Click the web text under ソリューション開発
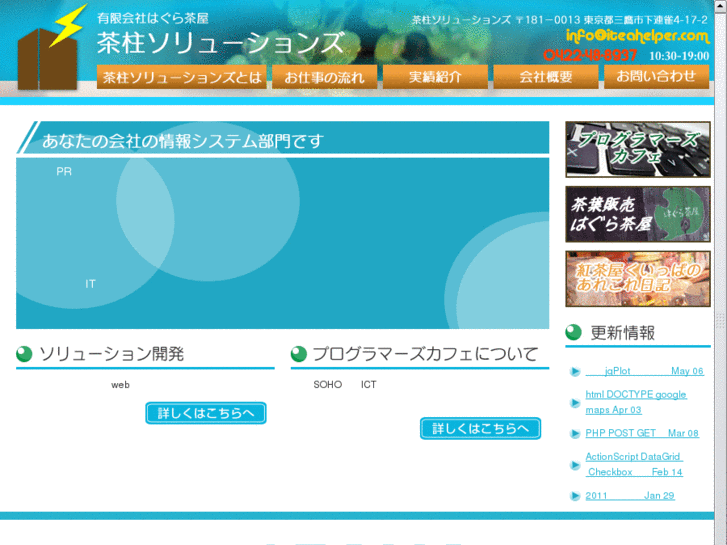This screenshot has width=727, height=545. 120,385
